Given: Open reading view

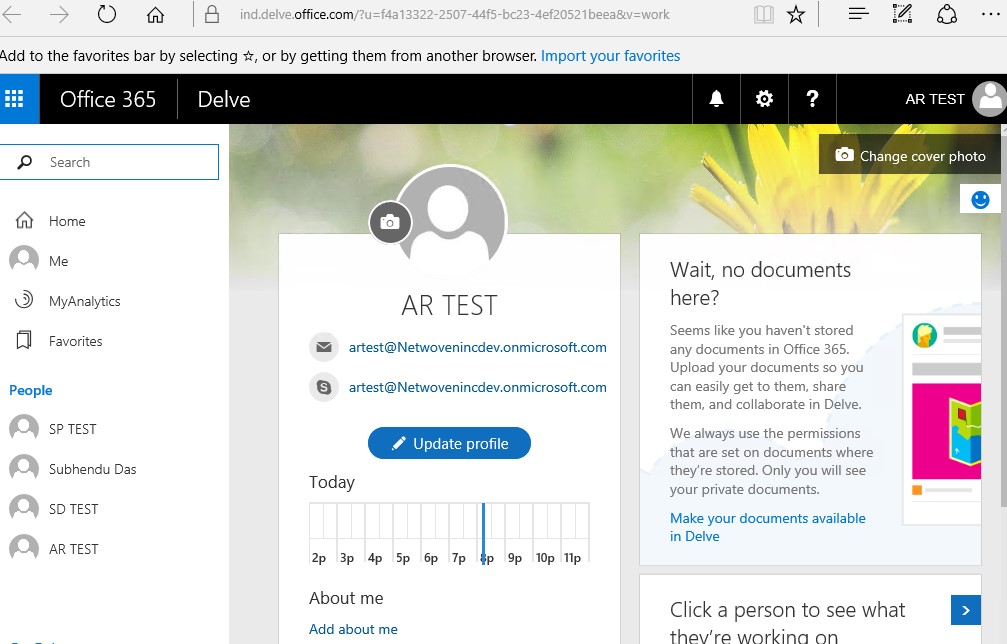Looking at the screenshot, I should (764, 14).
